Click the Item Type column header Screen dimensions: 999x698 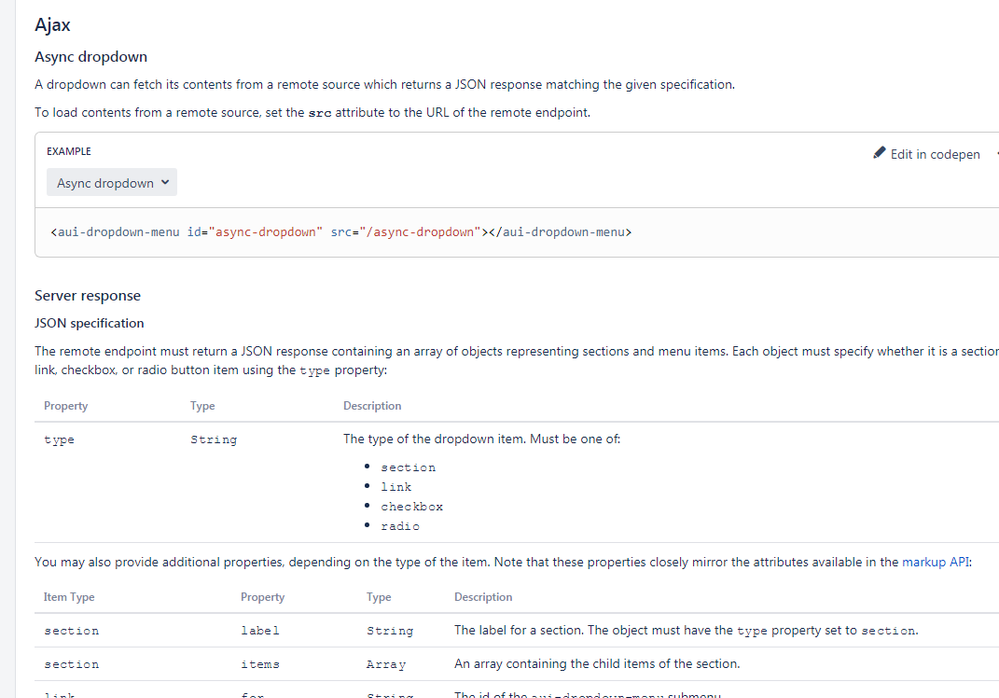[69, 597]
